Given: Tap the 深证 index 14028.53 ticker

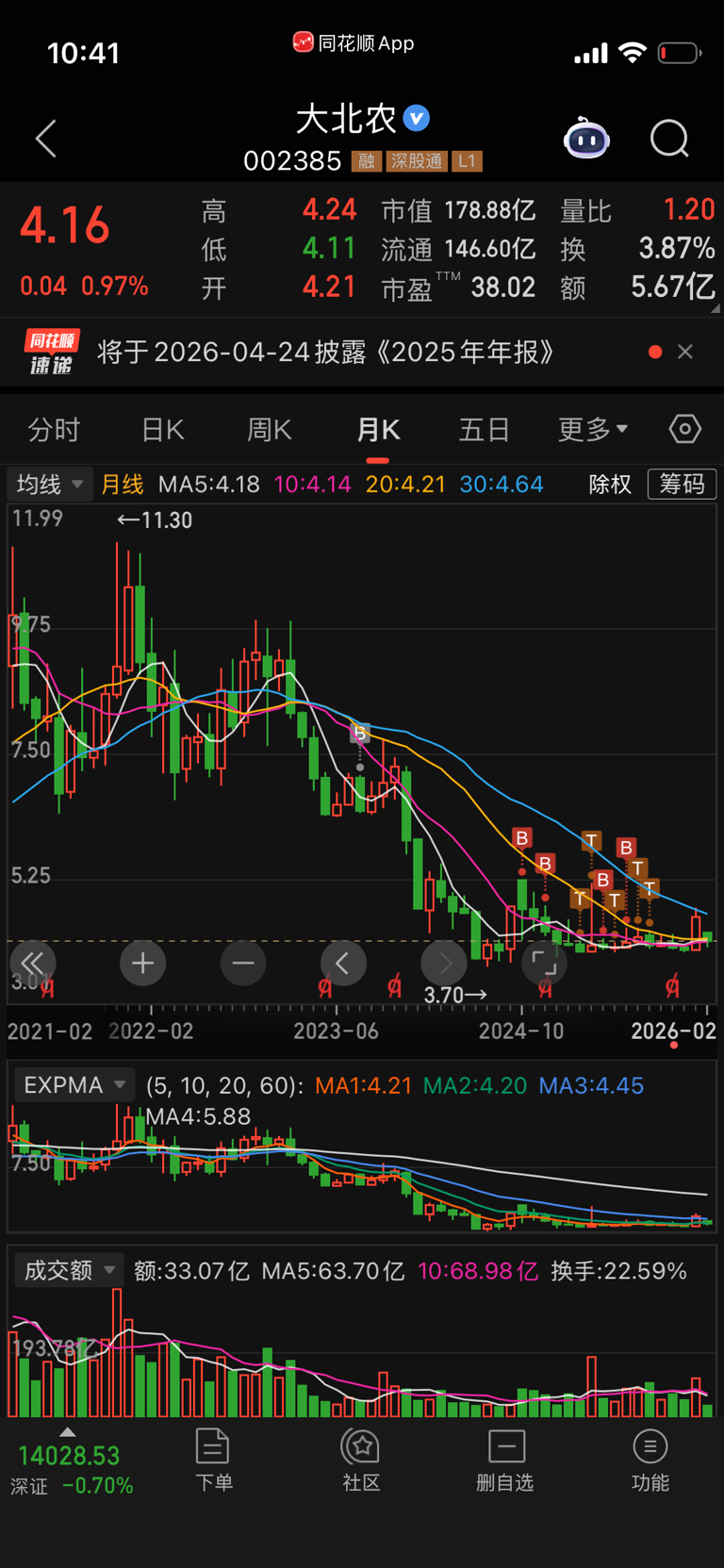Looking at the screenshot, I should pos(70,1469).
